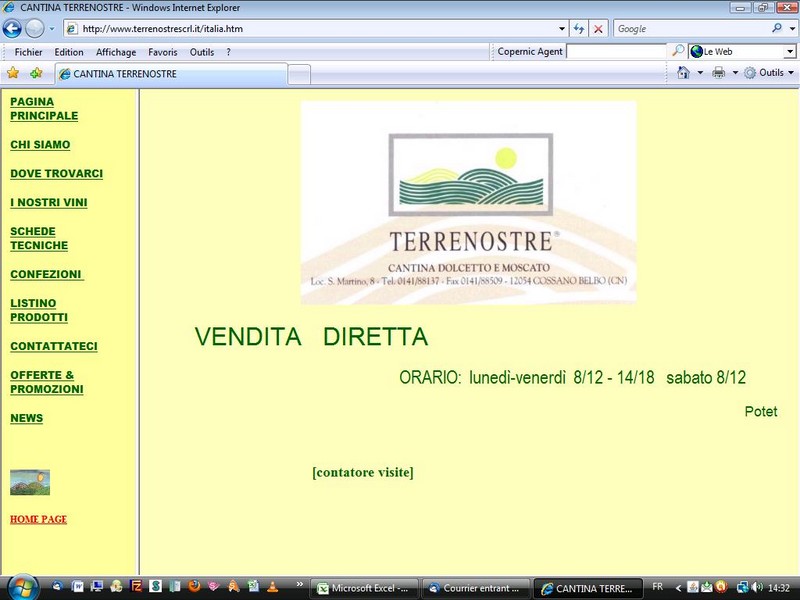Open the ? help menu
This screenshot has height=600, width=800.
tap(228, 52)
